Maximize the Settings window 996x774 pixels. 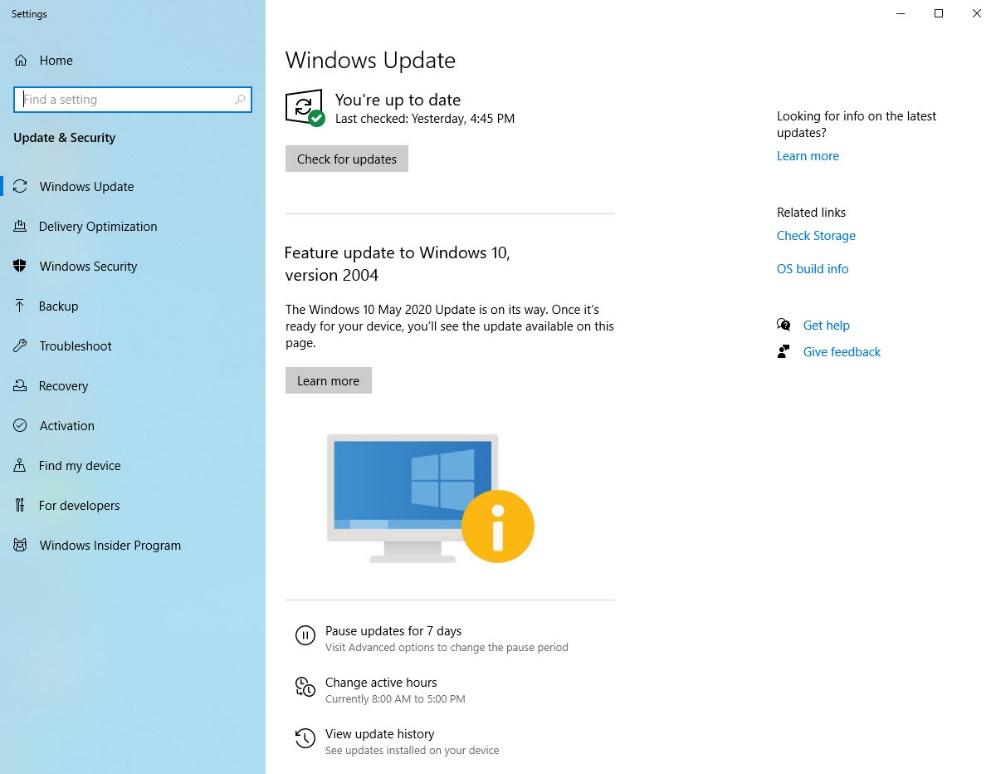tap(938, 13)
